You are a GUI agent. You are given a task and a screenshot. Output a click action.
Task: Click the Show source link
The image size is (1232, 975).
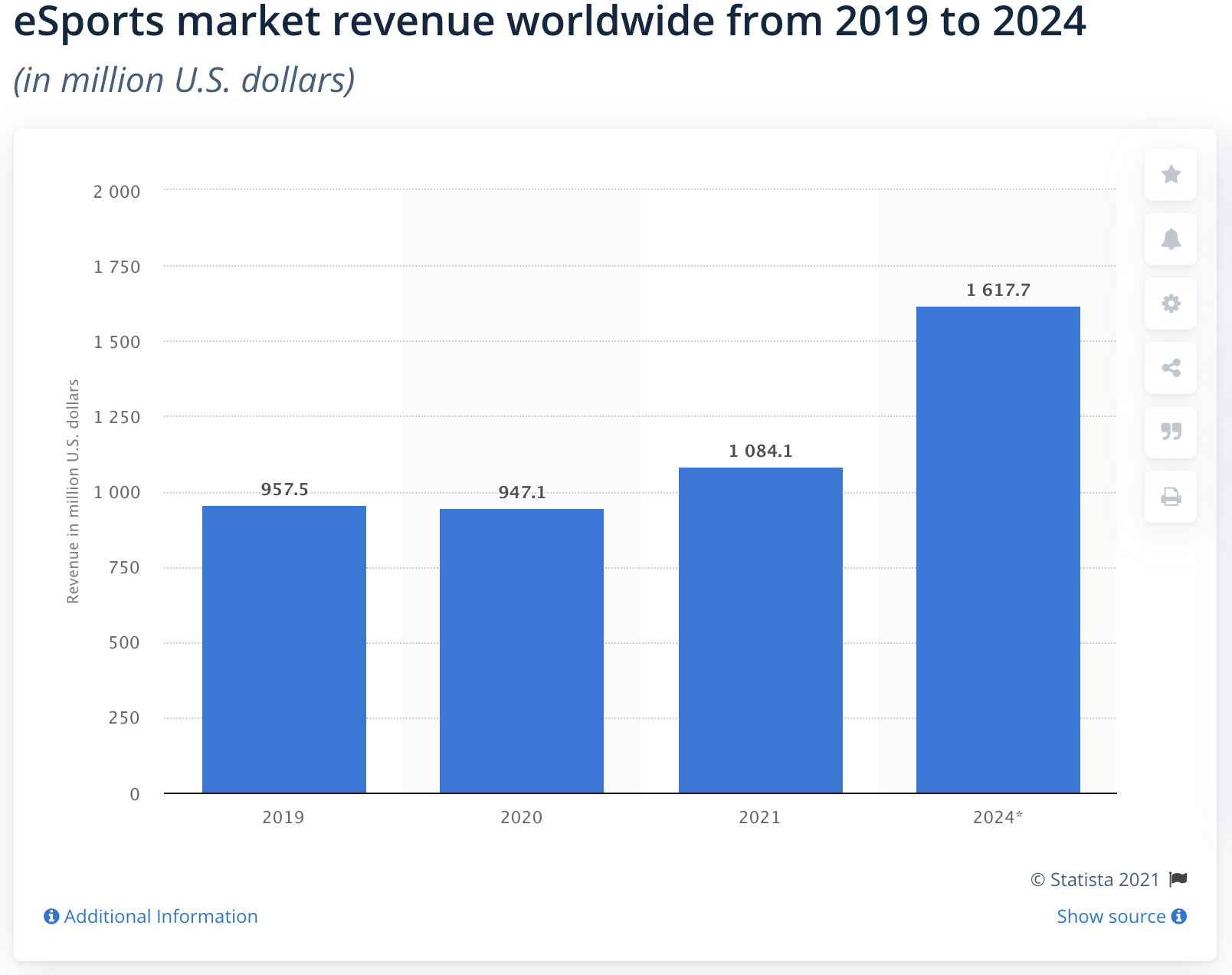1111,917
